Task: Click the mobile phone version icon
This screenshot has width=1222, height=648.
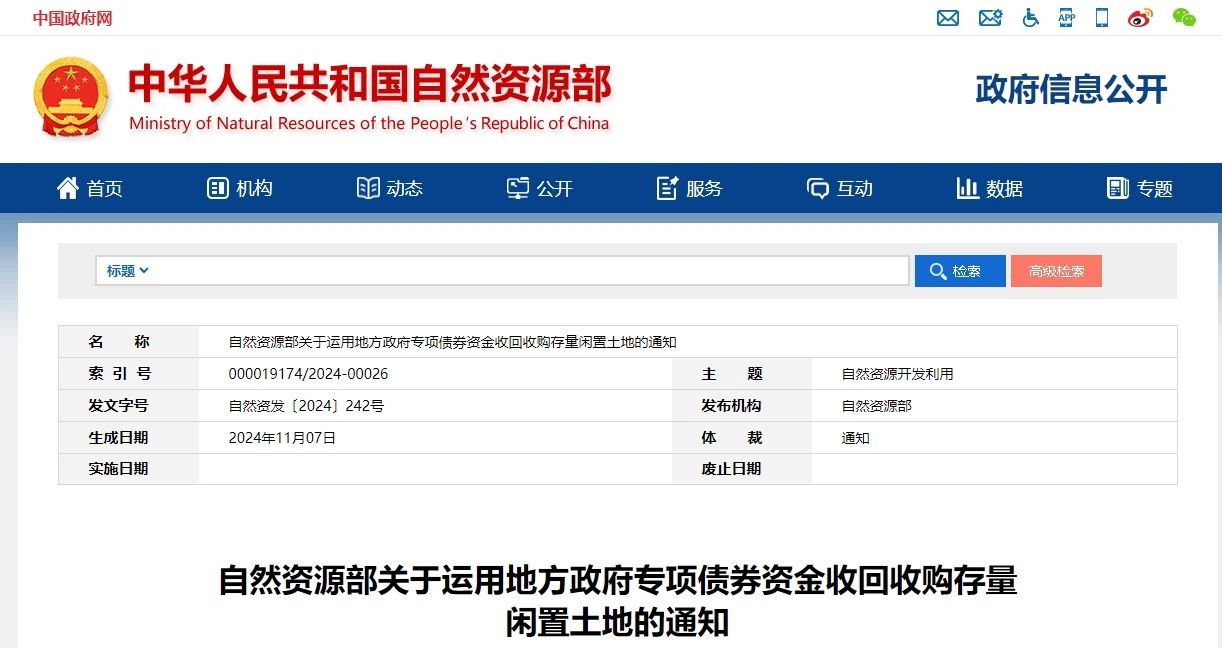Action: pyautogui.click(x=1102, y=18)
